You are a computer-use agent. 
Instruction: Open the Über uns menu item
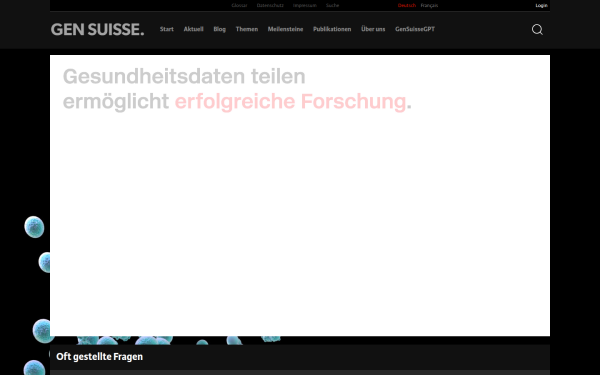coord(373,29)
